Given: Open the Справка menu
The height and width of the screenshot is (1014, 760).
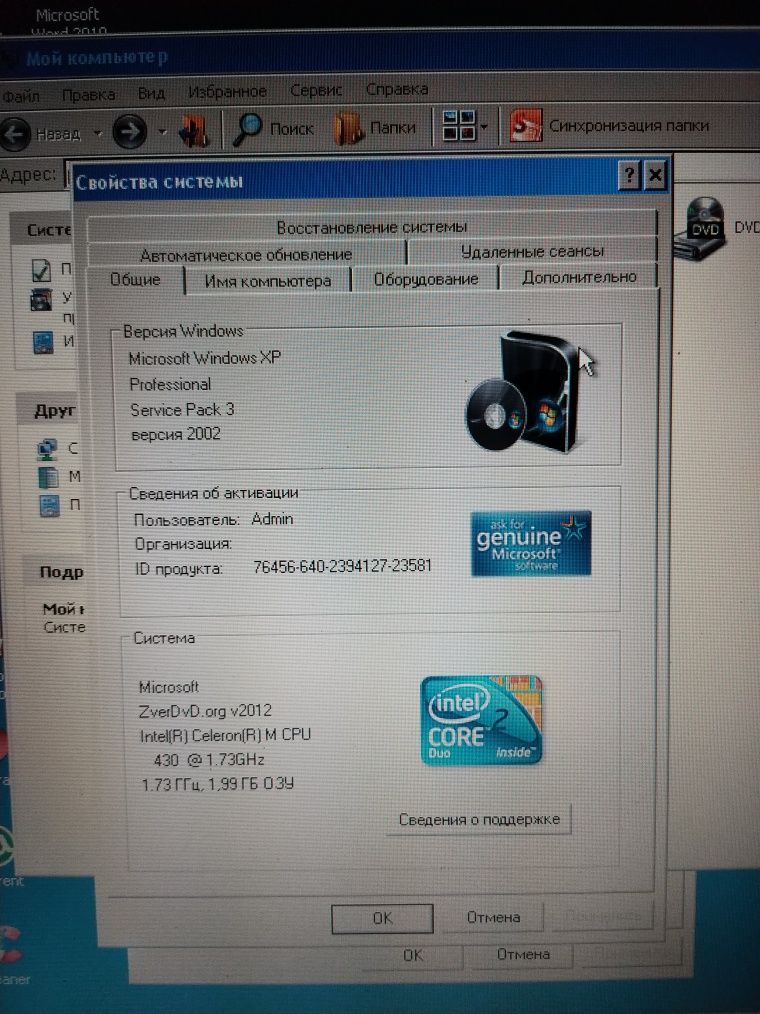Looking at the screenshot, I should pos(396,89).
